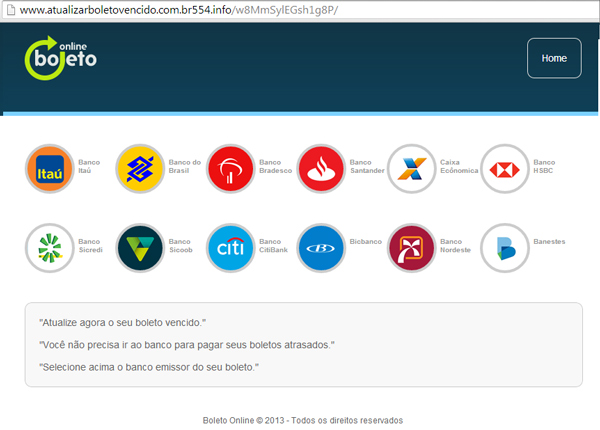Image resolution: width=600 pixels, height=430 pixels.
Task: Click the "Caixa Econômica" text label
Action: click(459, 166)
